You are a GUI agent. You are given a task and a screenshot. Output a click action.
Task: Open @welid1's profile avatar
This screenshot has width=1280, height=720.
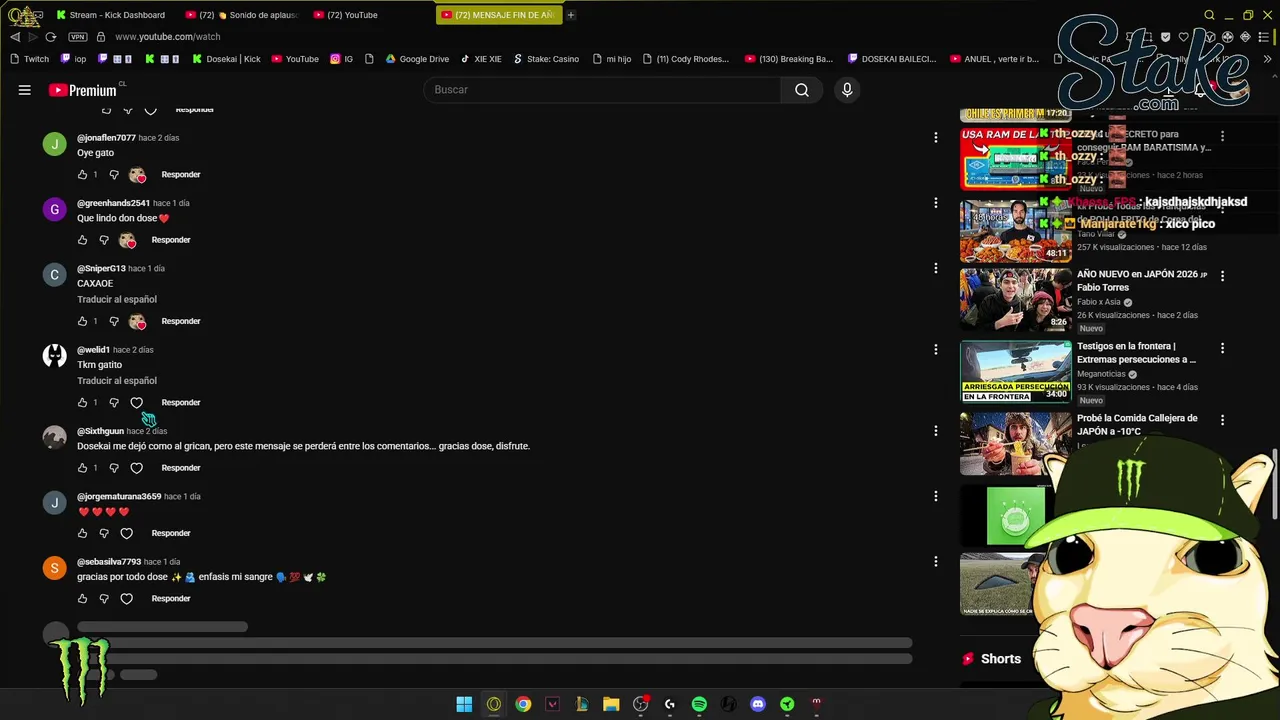tap(55, 356)
